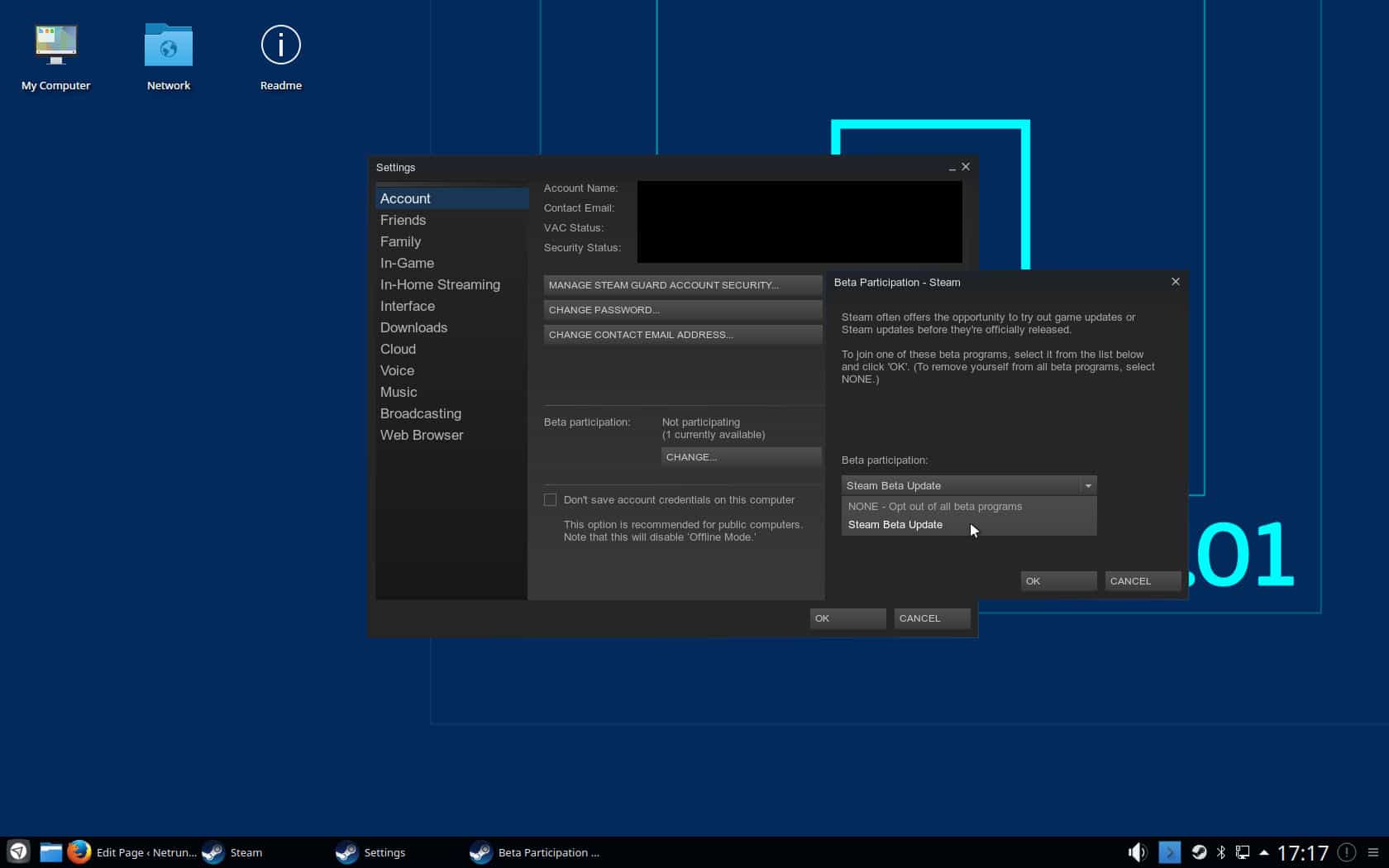
Task: Cancel the Beta Participation dialog
Action: (1143, 581)
